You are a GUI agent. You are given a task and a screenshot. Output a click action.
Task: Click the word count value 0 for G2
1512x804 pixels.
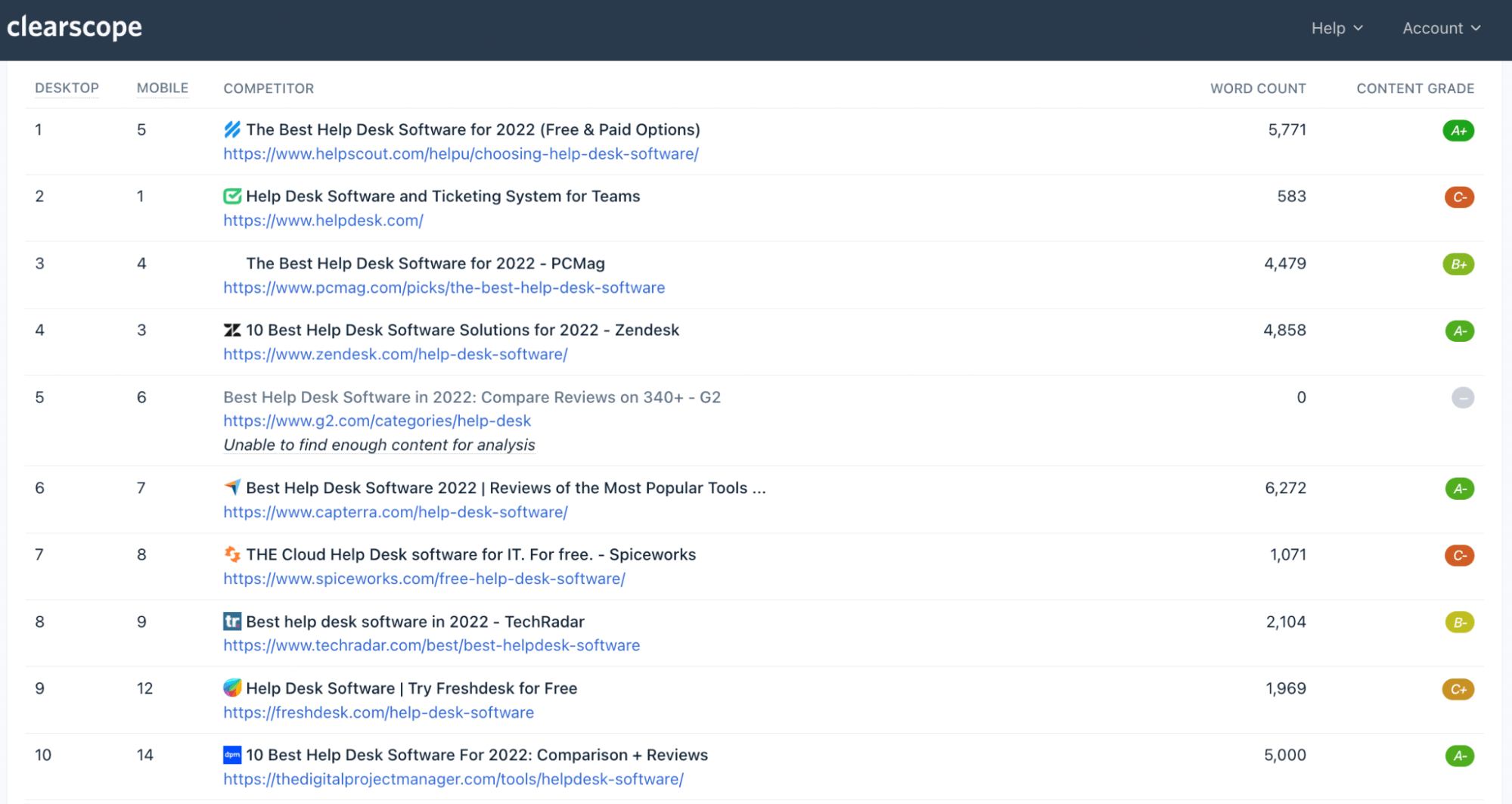point(1301,397)
